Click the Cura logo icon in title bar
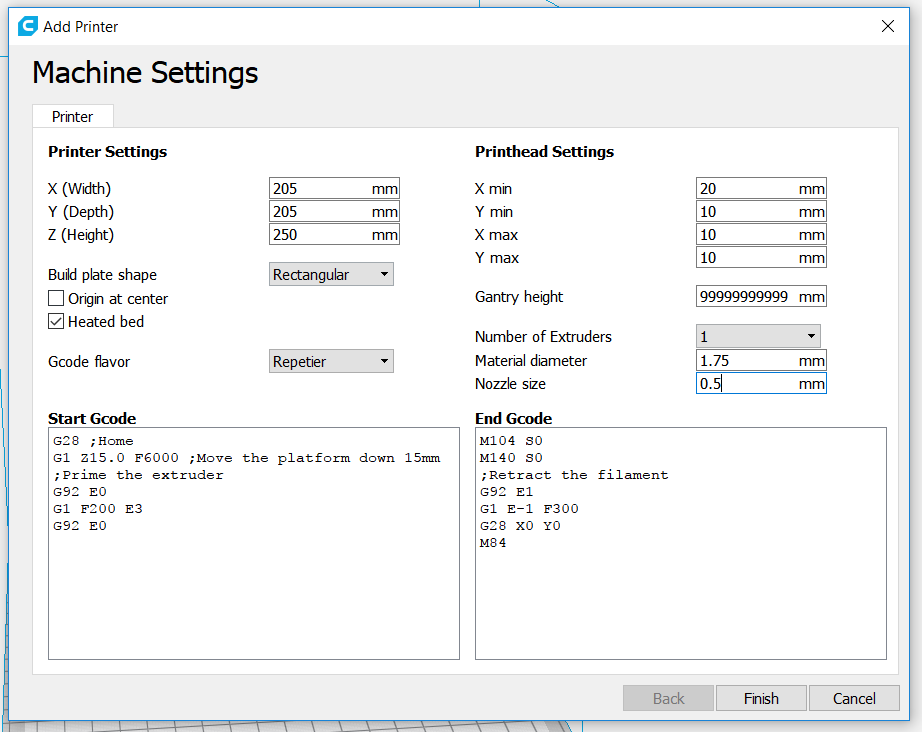Viewport: 922px width, 732px height. click(x=28, y=27)
